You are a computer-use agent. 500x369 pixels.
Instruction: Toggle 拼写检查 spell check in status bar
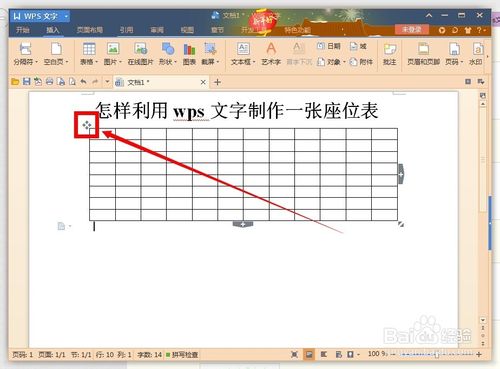(182, 355)
